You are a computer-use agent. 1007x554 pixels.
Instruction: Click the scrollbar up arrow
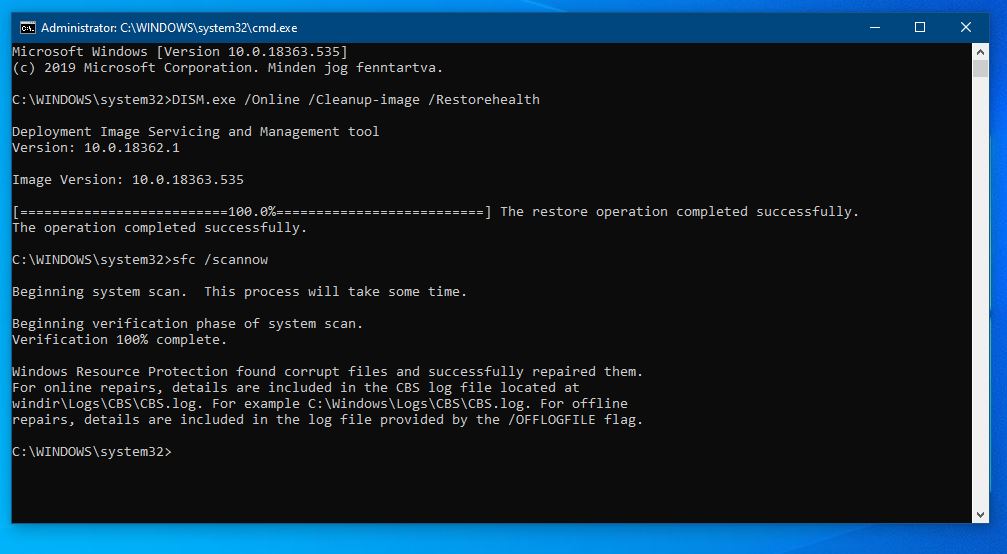(x=980, y=51)
